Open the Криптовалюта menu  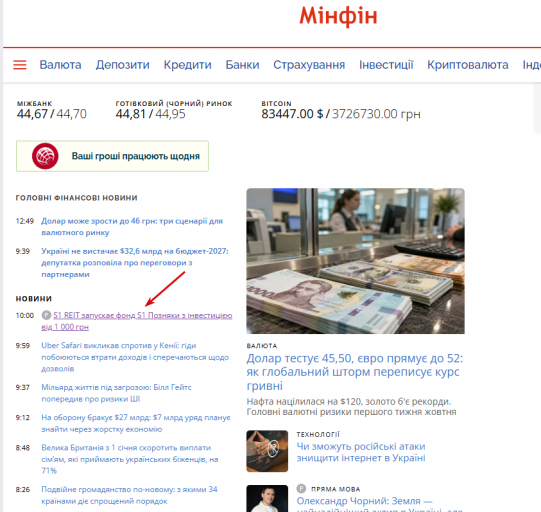click(468, 65)
